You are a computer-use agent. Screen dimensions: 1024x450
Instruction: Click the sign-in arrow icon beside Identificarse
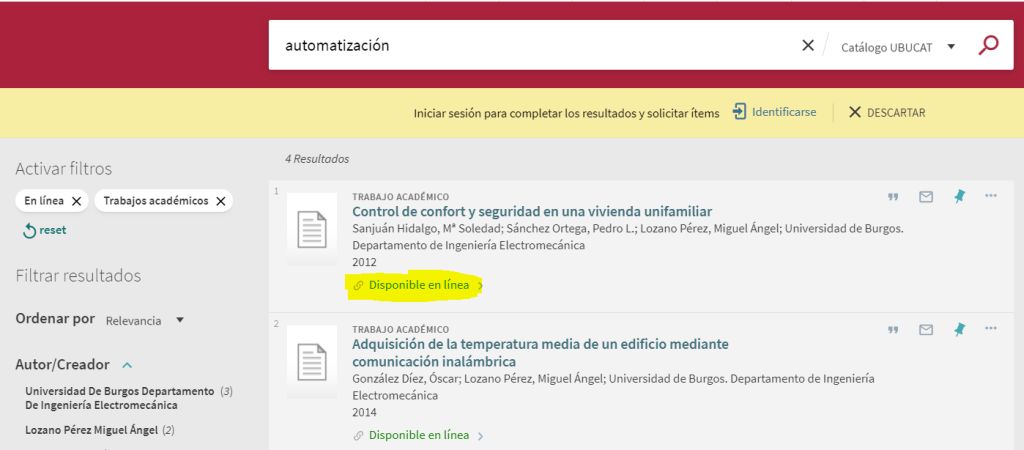tap(739, 112)
